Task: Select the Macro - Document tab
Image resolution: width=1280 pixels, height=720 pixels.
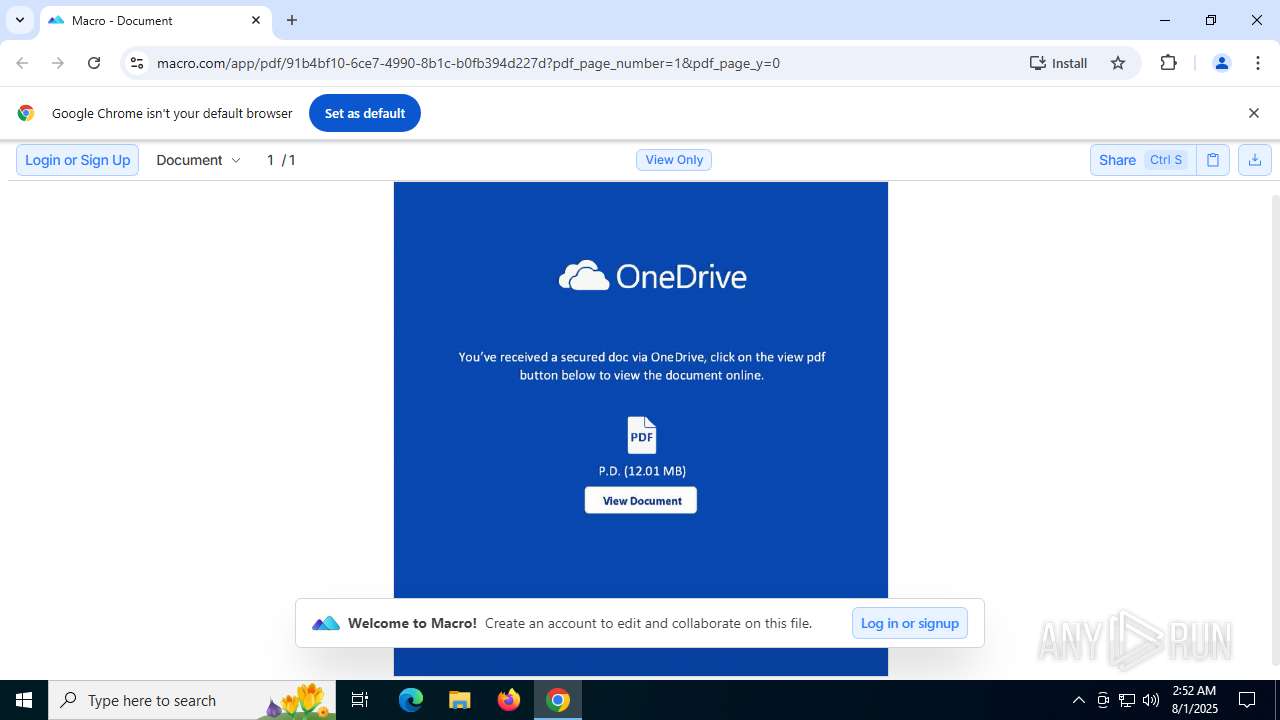Action: [155, 20]
